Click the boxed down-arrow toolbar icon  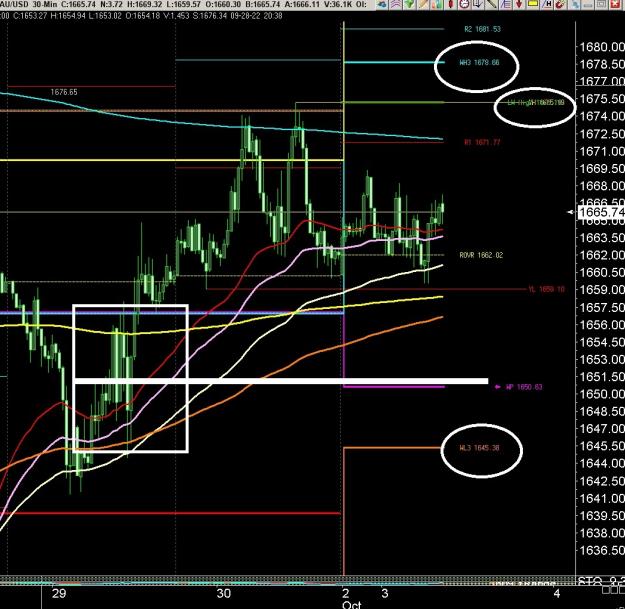478,4
